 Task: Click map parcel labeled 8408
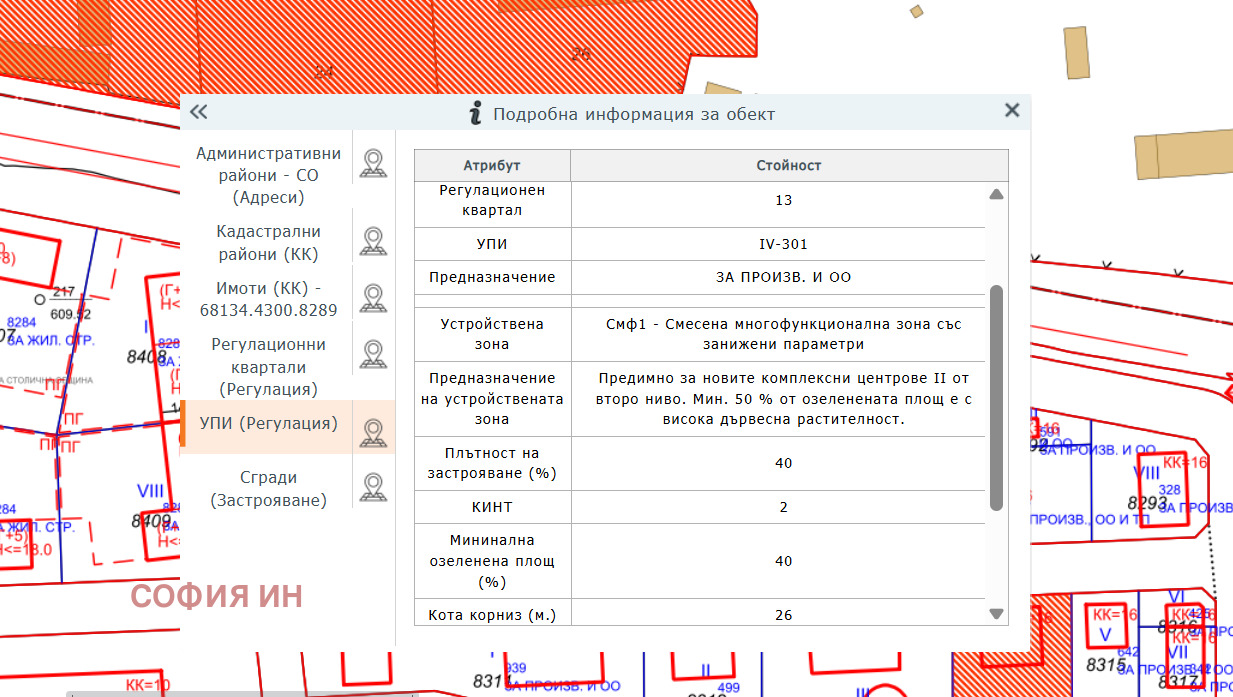[x=148, y=356]
